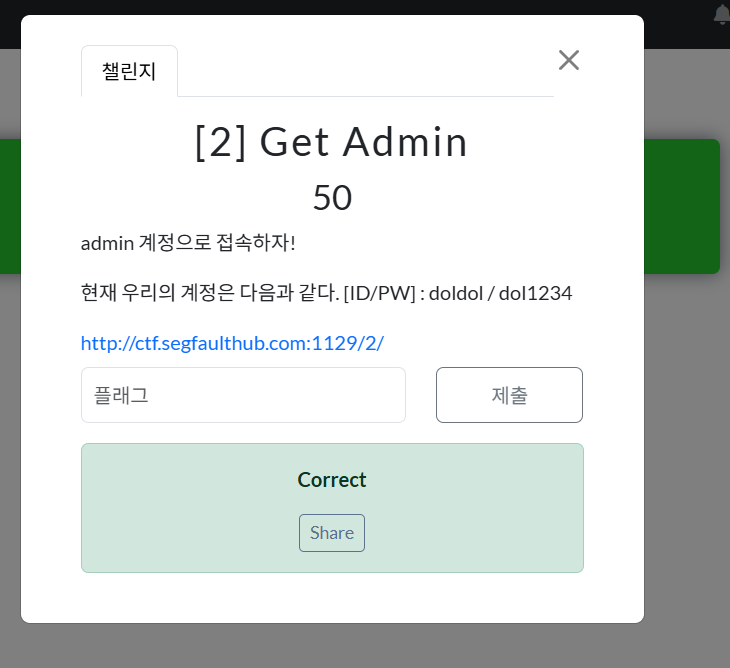Click the doldol username text
This screenshot has width=730, height=668.
[456, 293]
